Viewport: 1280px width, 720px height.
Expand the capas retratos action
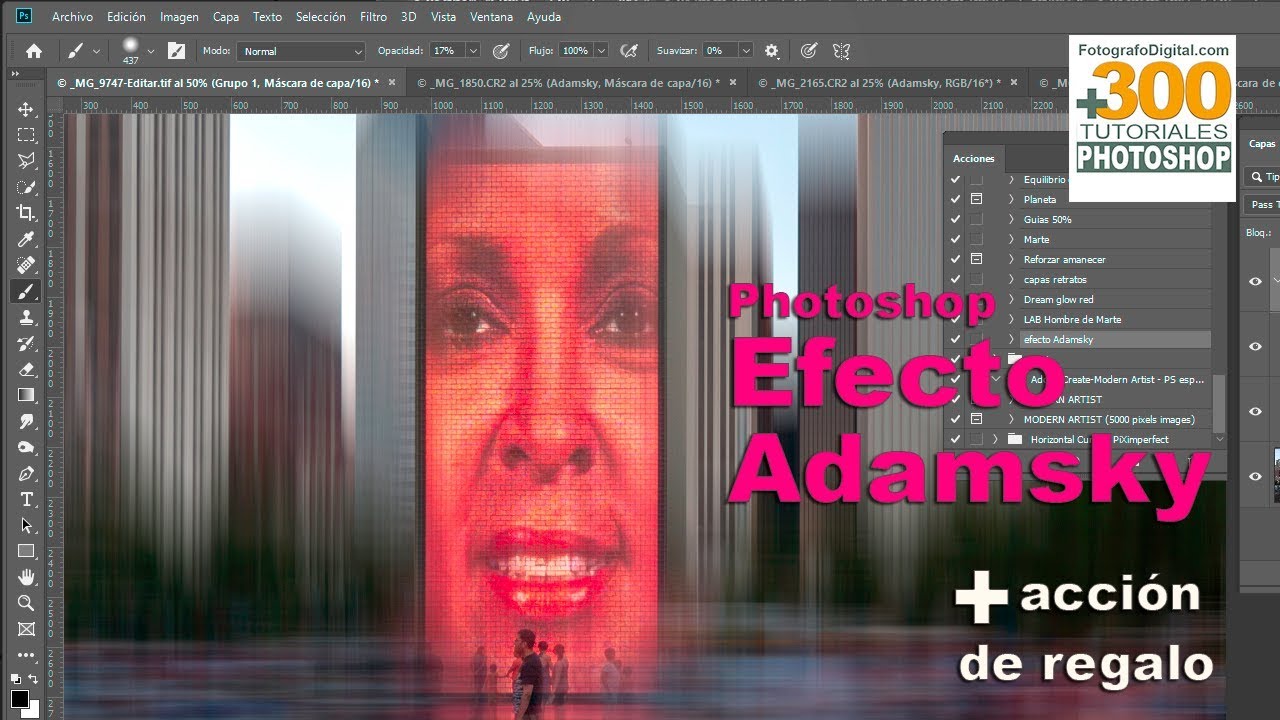(x=1011, y=280)
